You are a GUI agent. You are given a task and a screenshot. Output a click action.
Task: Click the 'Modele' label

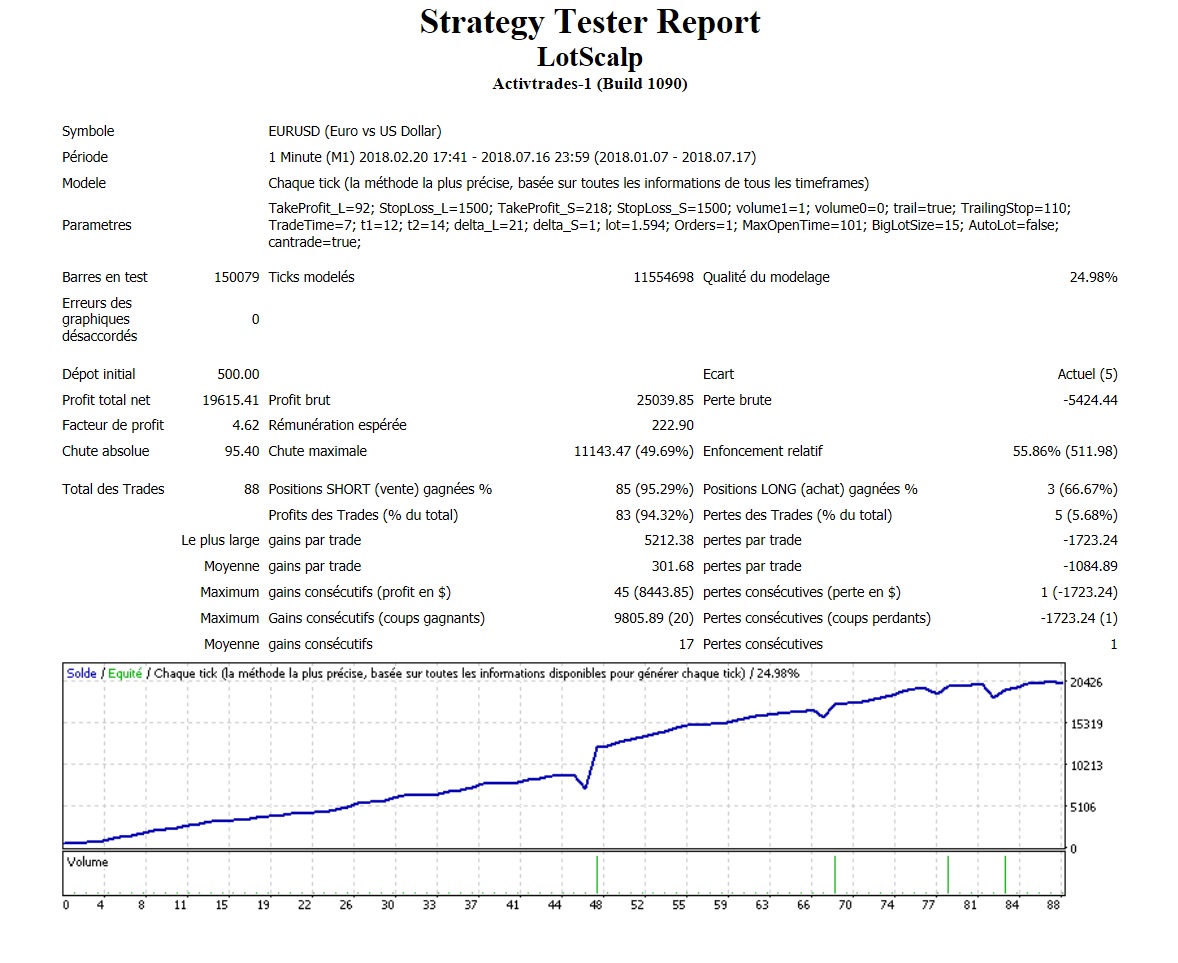click(x=83, y=183)
